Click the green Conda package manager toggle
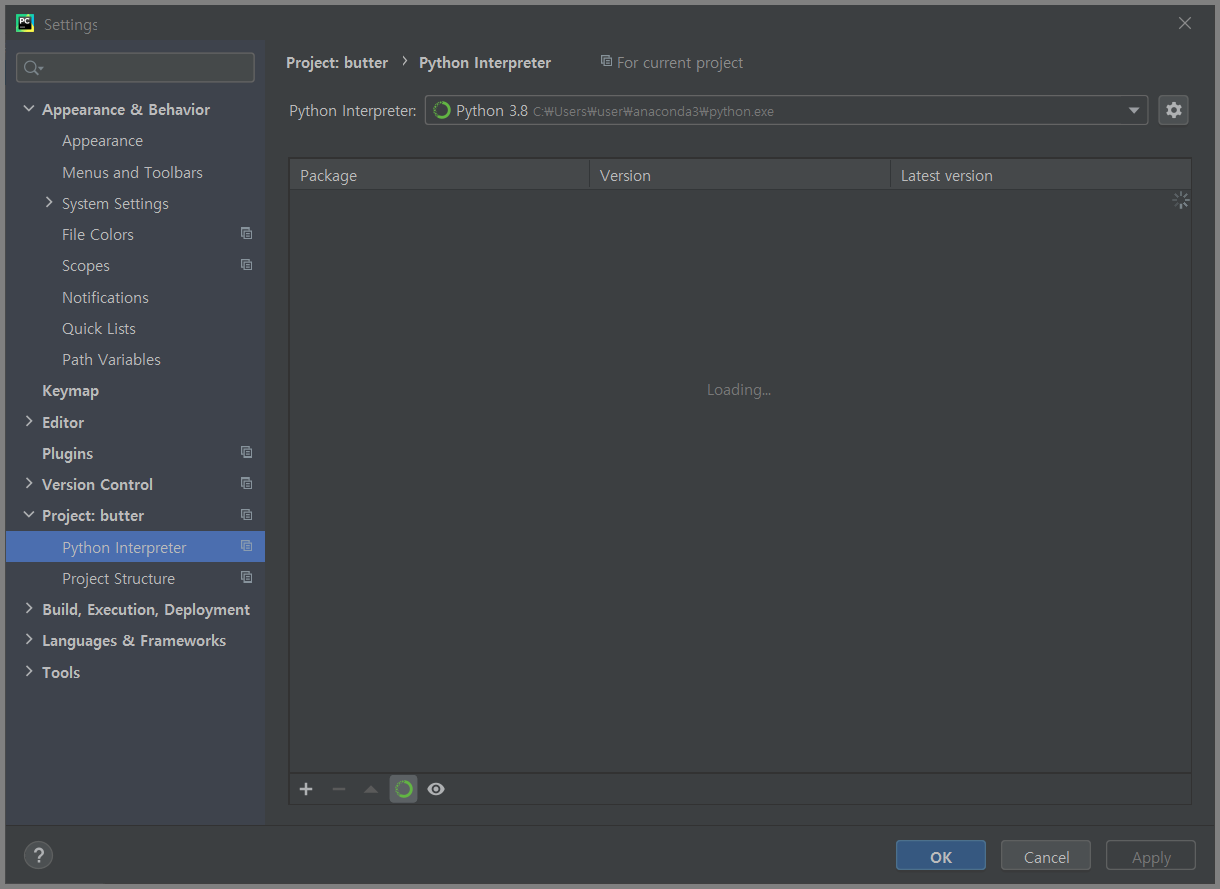 point(404,789)
